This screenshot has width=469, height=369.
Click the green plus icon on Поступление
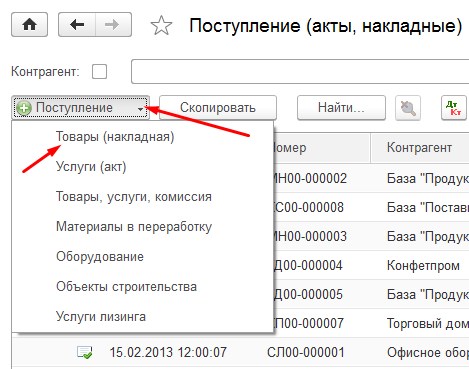24,108
